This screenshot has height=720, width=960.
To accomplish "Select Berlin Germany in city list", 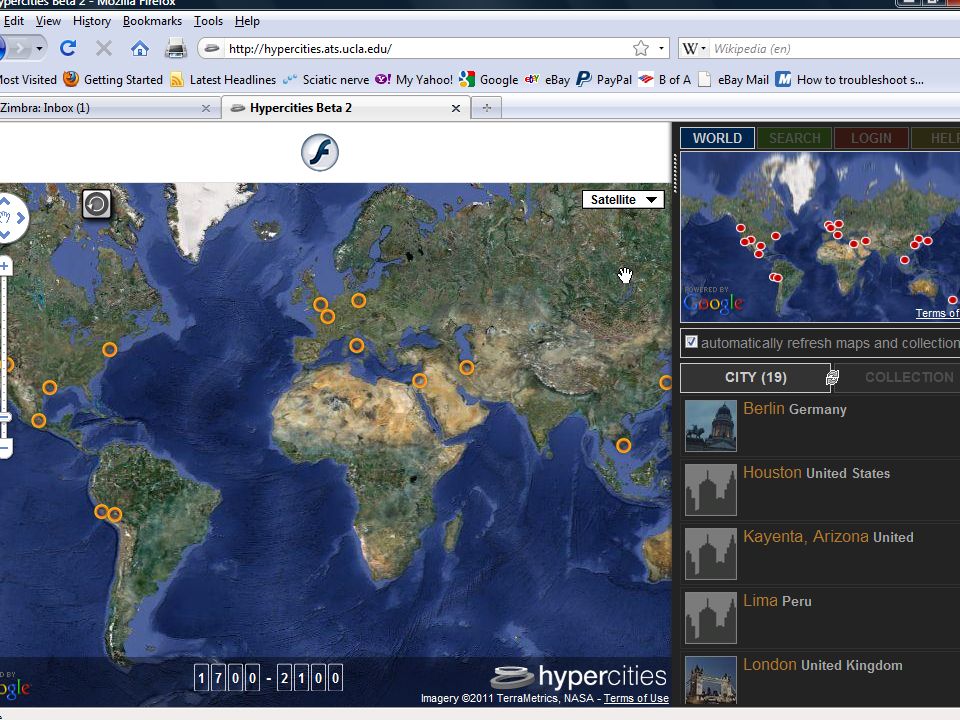I will point(820,425).
